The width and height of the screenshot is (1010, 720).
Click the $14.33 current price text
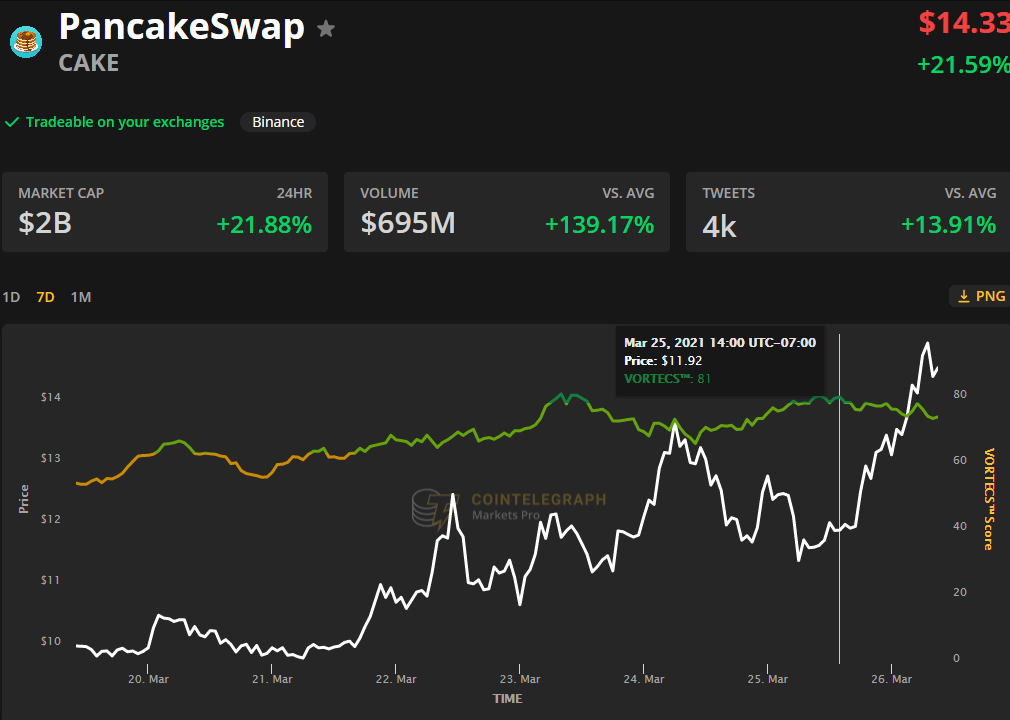(964, 23)
